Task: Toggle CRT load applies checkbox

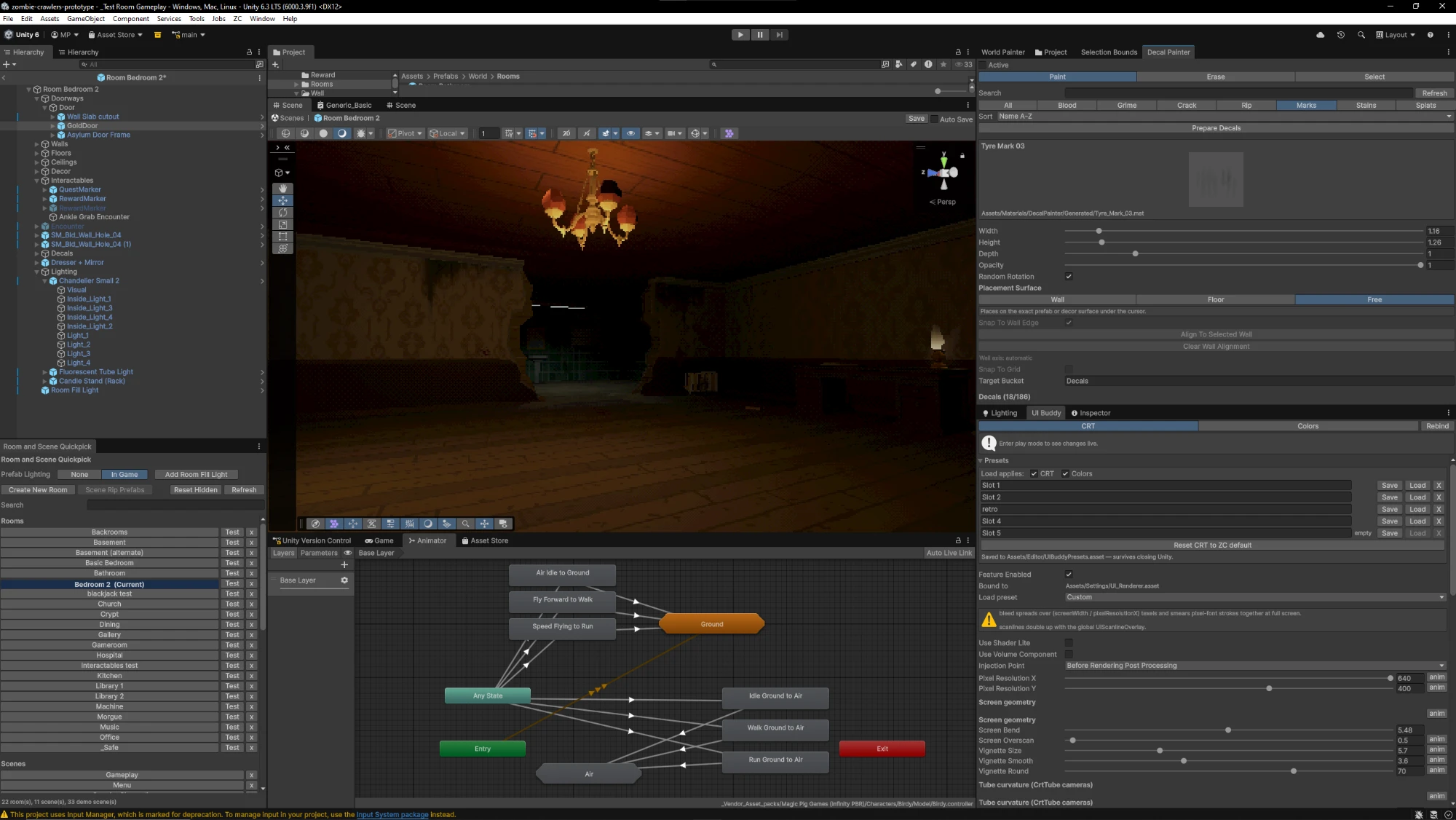Action: (x=1034, y=474)
